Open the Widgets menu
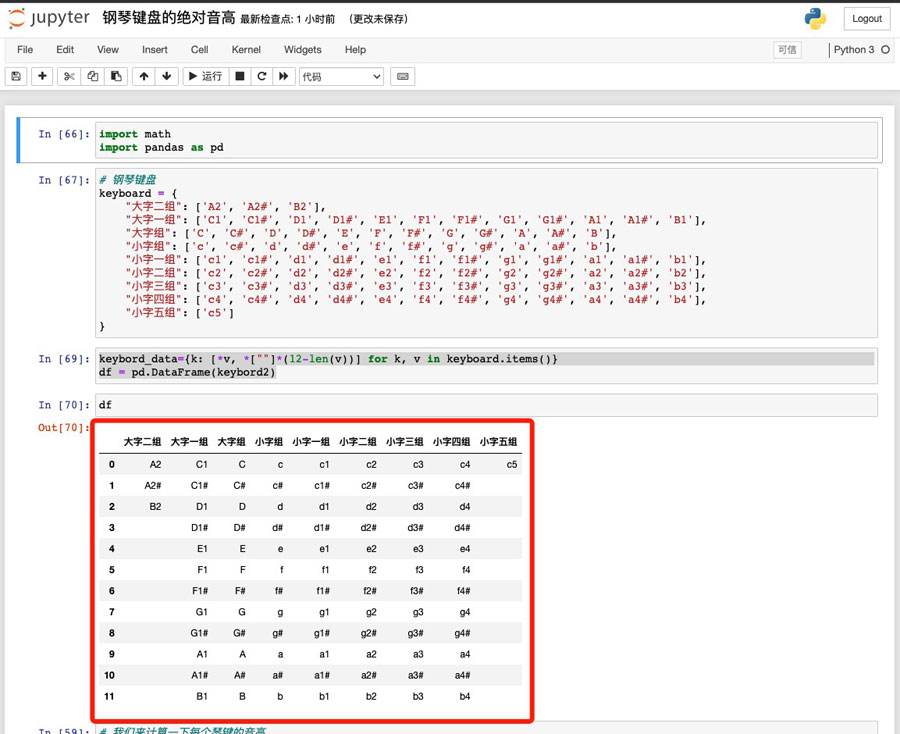This screenshot has height=734, width=900. 302,50
